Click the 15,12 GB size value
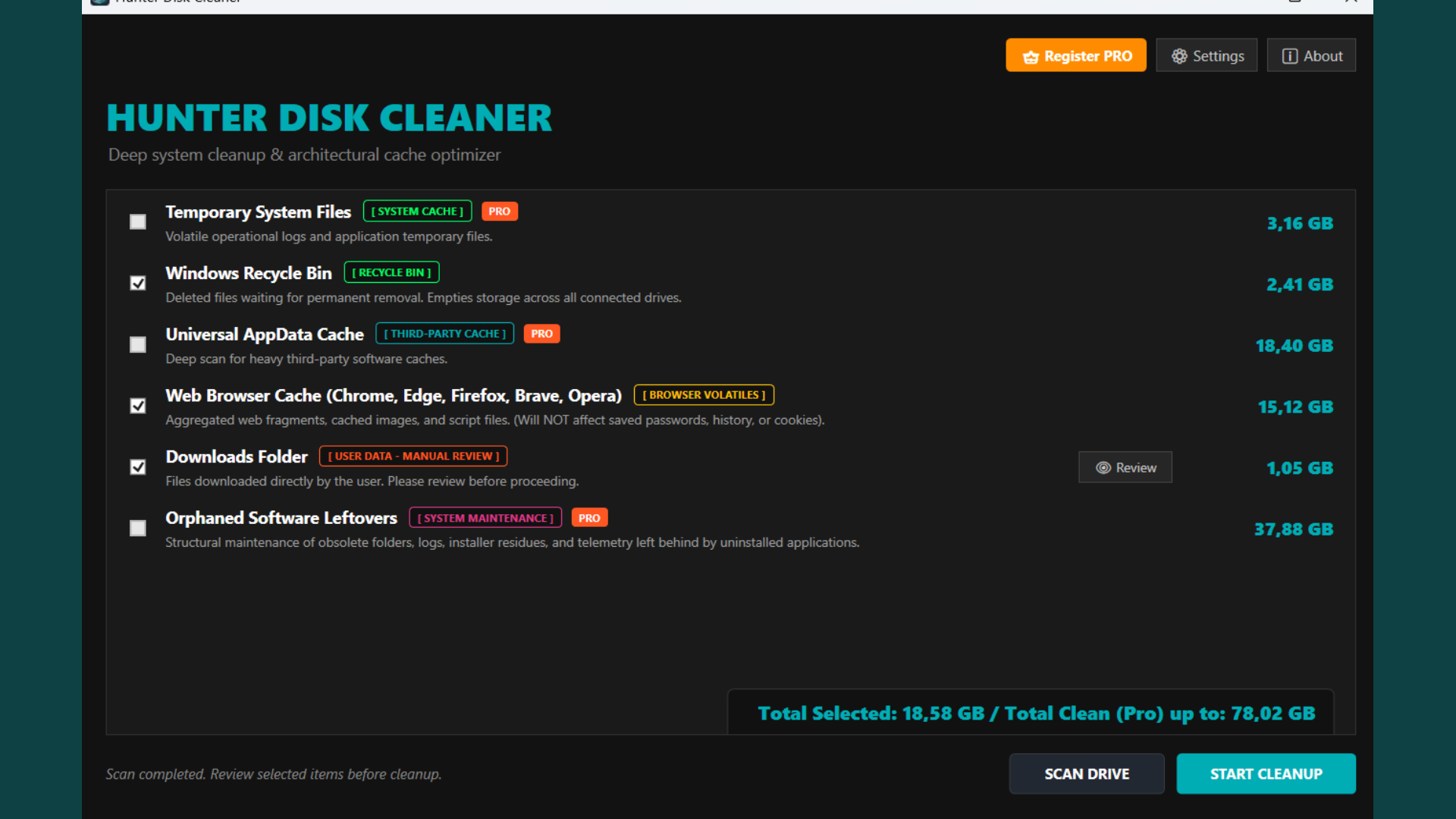Image resolution: width=1456 pixels, height=819 pixels. point(1295,407)
